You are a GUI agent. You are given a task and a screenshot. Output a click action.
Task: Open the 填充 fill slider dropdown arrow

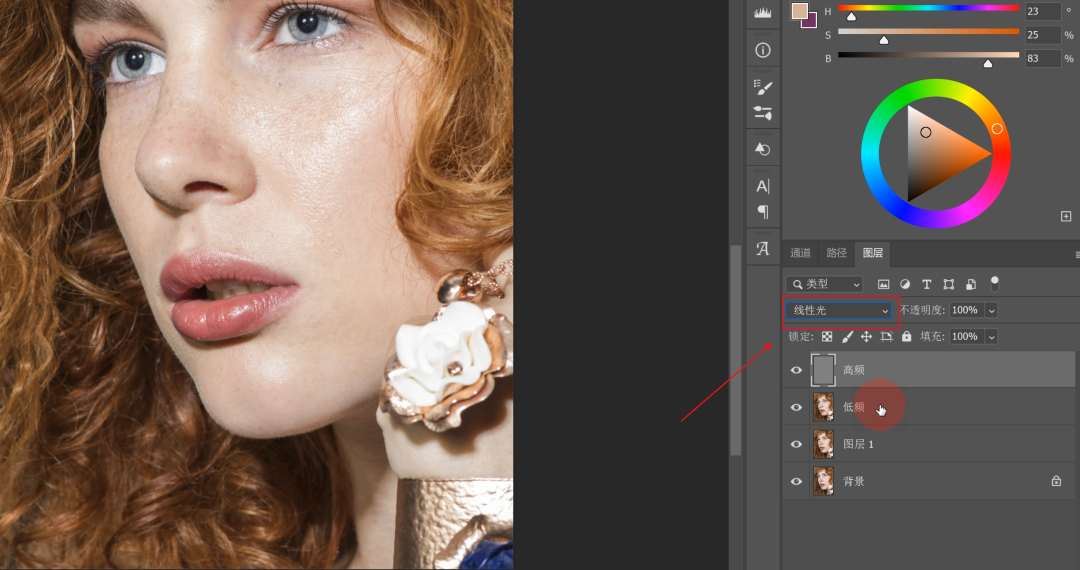[x=992, y=337]
